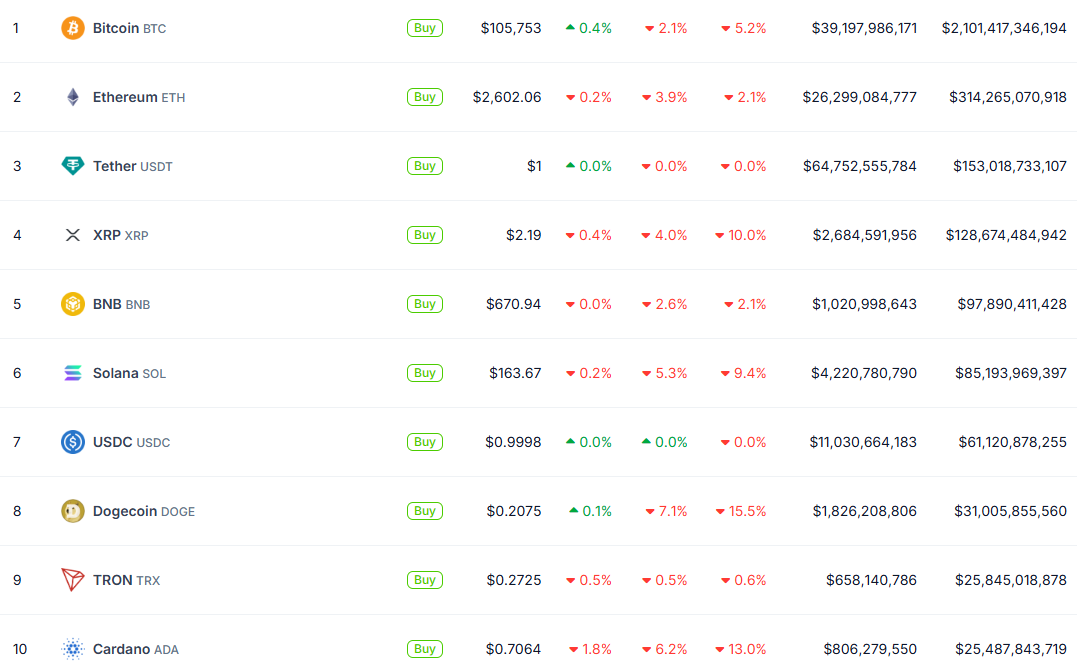Viewport: 1077px width, 670px height.
Task: Go to the TRON TRX coin page
Action: click(x=126, y=580)
